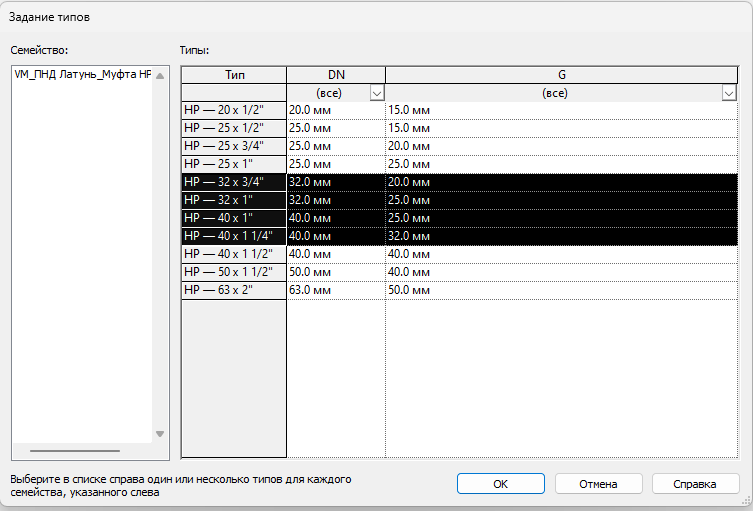The image size is (753, 511).
Task: Click the G column header
Action: tap(561, 75)
